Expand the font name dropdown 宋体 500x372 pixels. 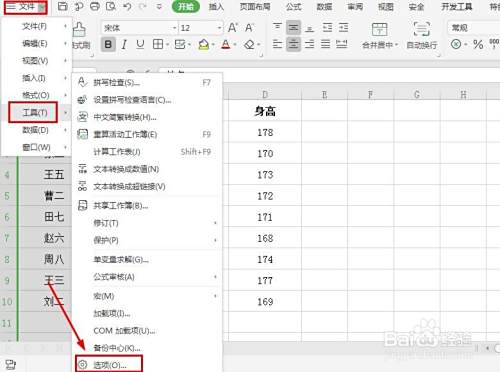[x=175, y=28]
